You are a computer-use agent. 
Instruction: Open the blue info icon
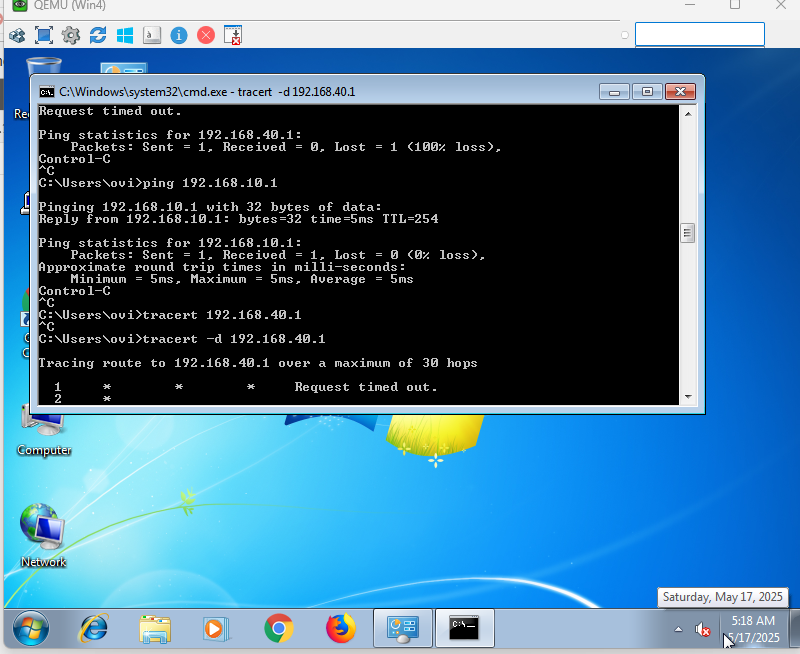point(179,36)
